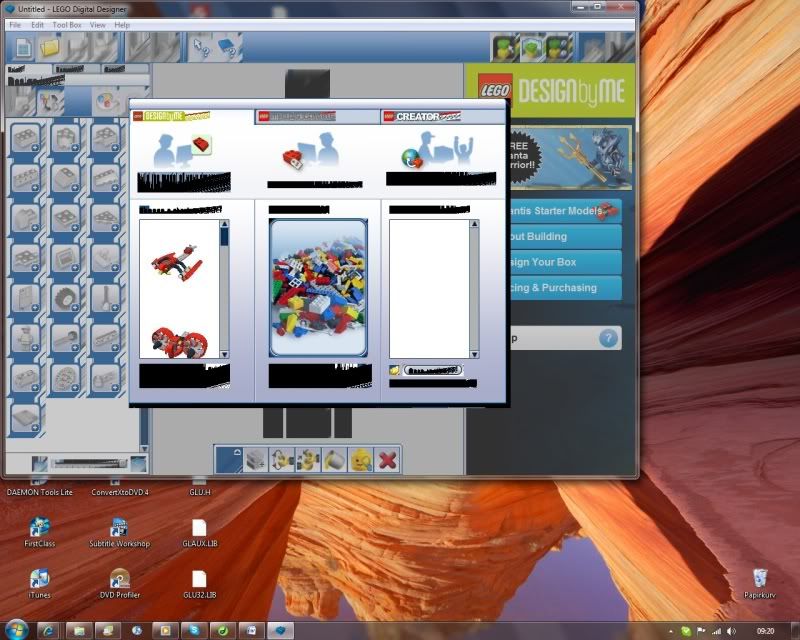
Task: Click the cursor with question mark help icon
Action: coord(201,47)
